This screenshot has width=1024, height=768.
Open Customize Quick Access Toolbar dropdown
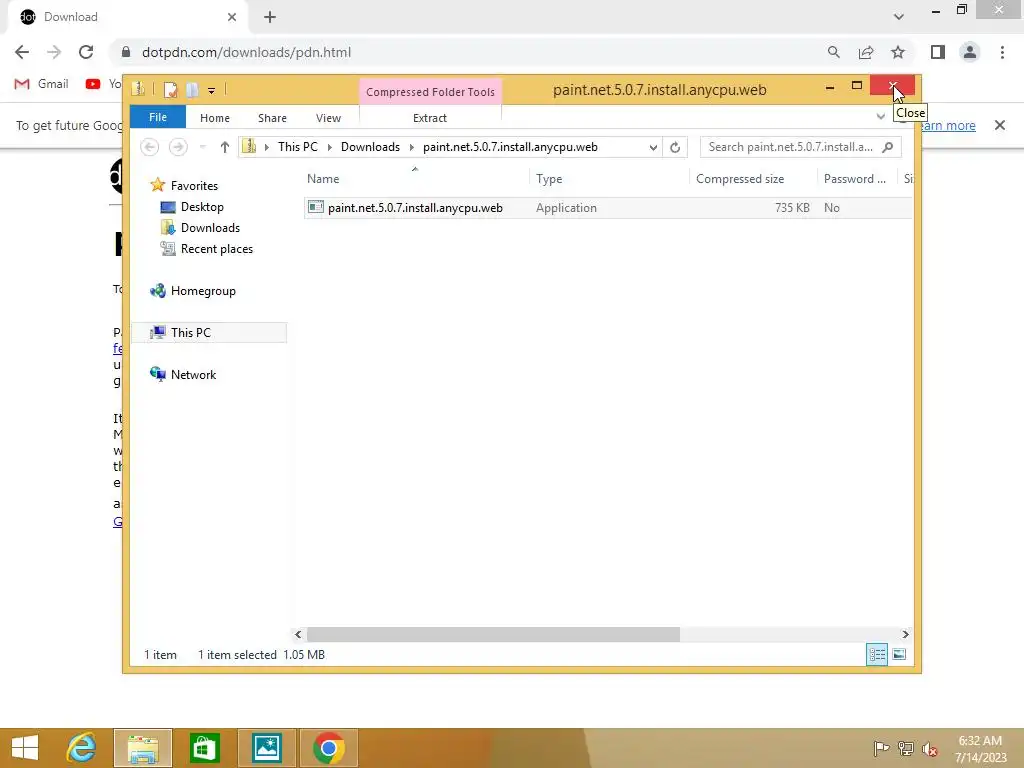pyautogui.click(x=212, y=91)
